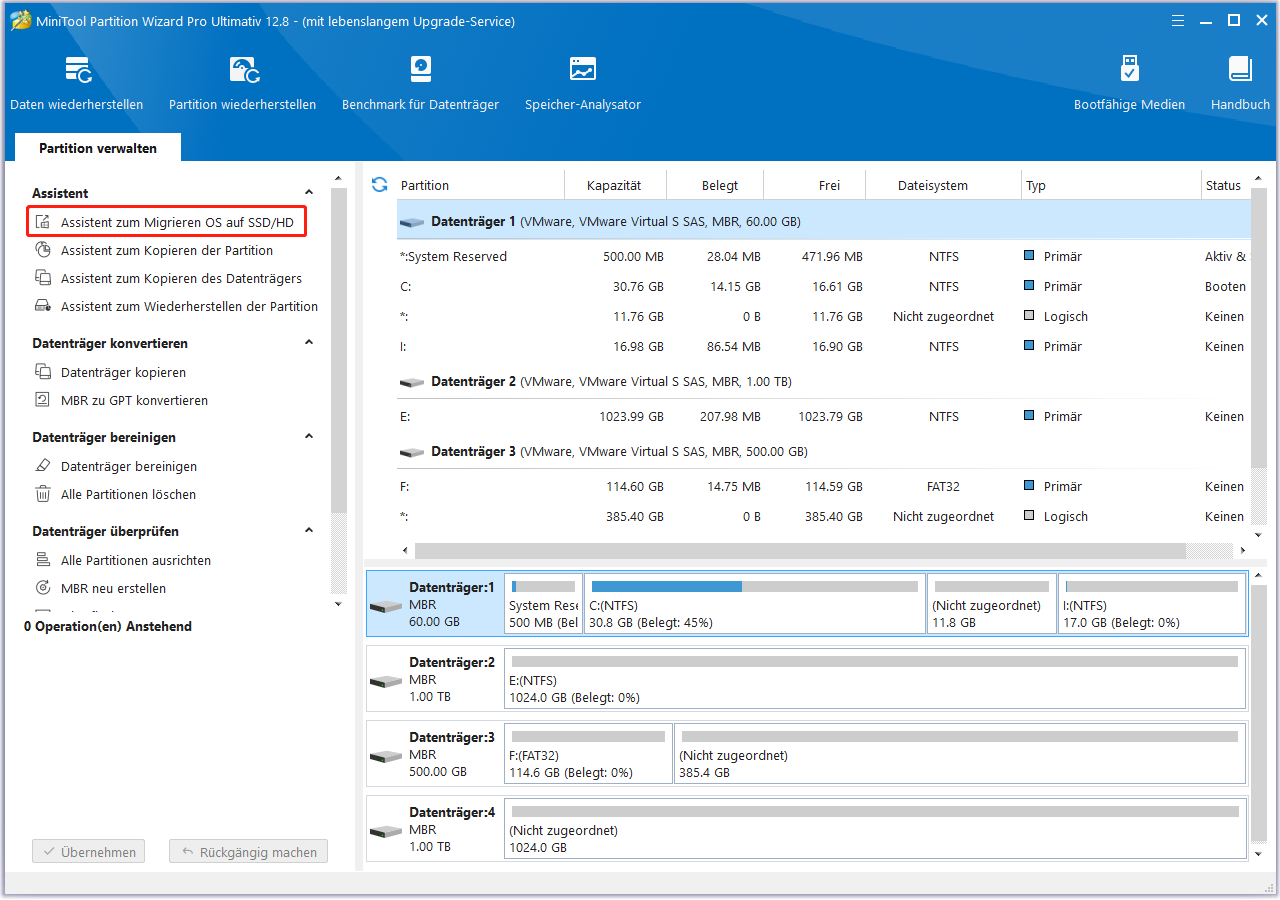This screenshot has width=1280, height=900.
Task: Switch to Partition verwalten tab
Action: coord(98,147)
